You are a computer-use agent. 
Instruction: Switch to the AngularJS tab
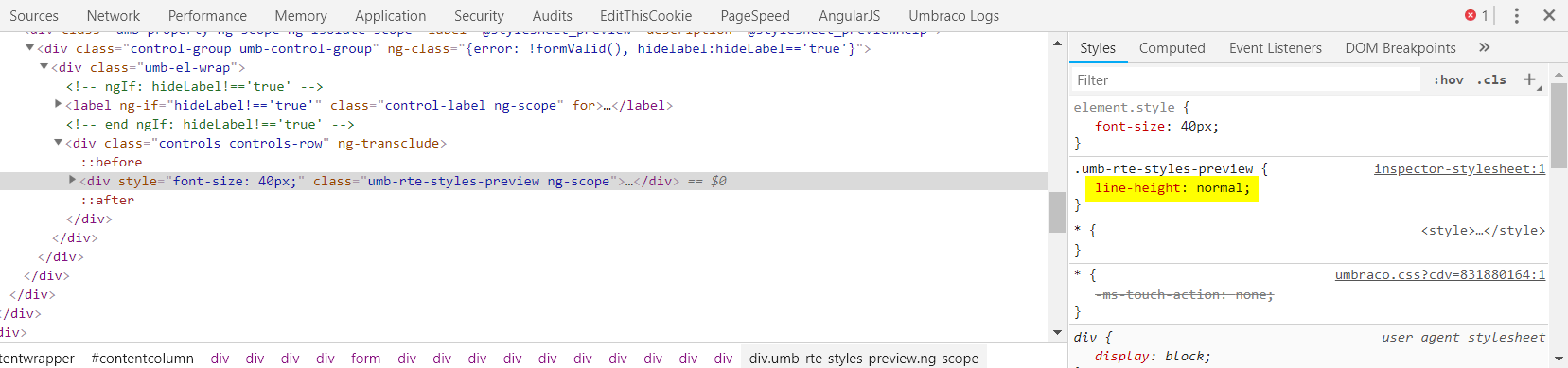coord(850,16)
